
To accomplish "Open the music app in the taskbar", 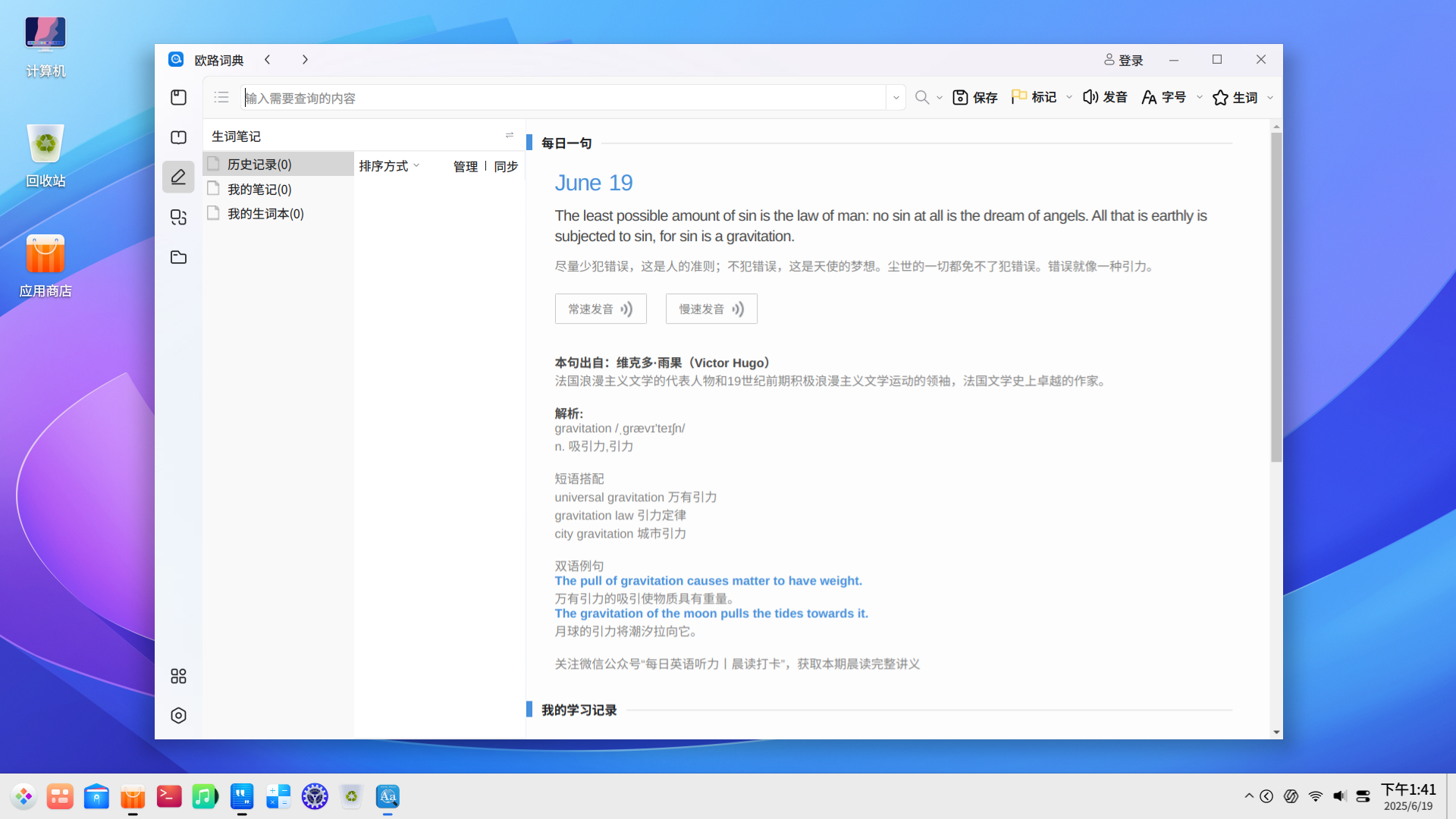I will [x=205, y=796].
